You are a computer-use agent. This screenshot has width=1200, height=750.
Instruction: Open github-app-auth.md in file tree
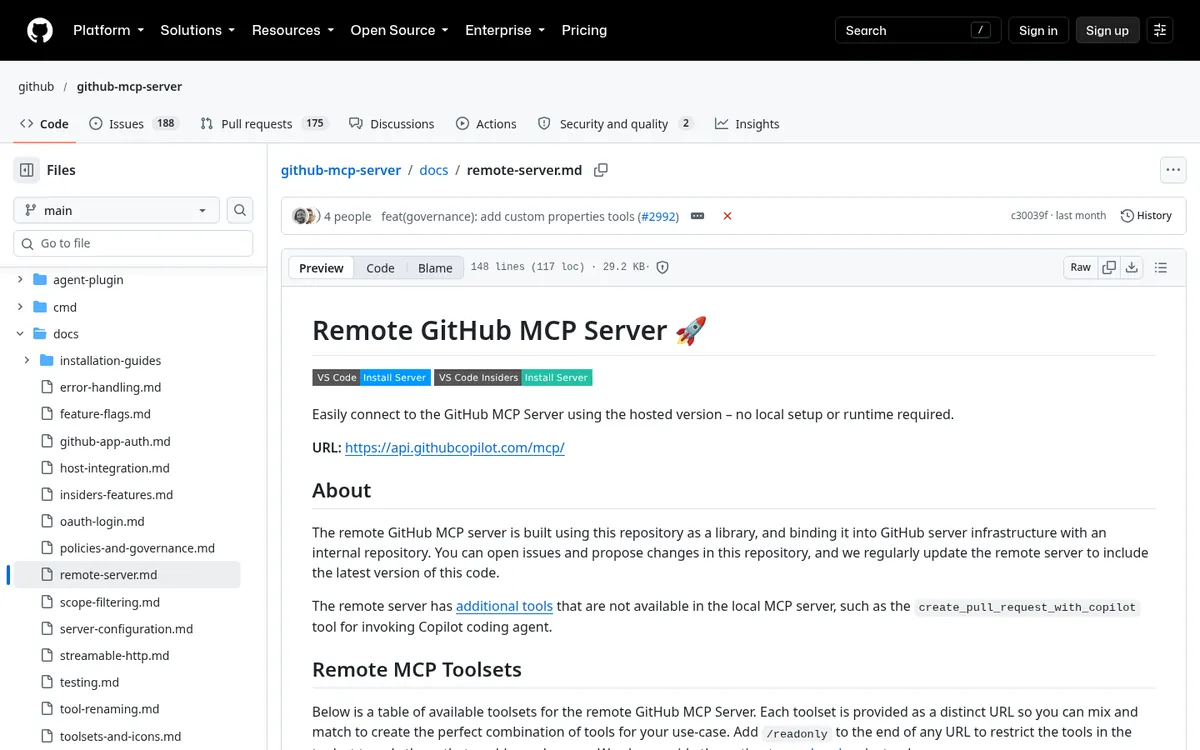tap(115, 441)
